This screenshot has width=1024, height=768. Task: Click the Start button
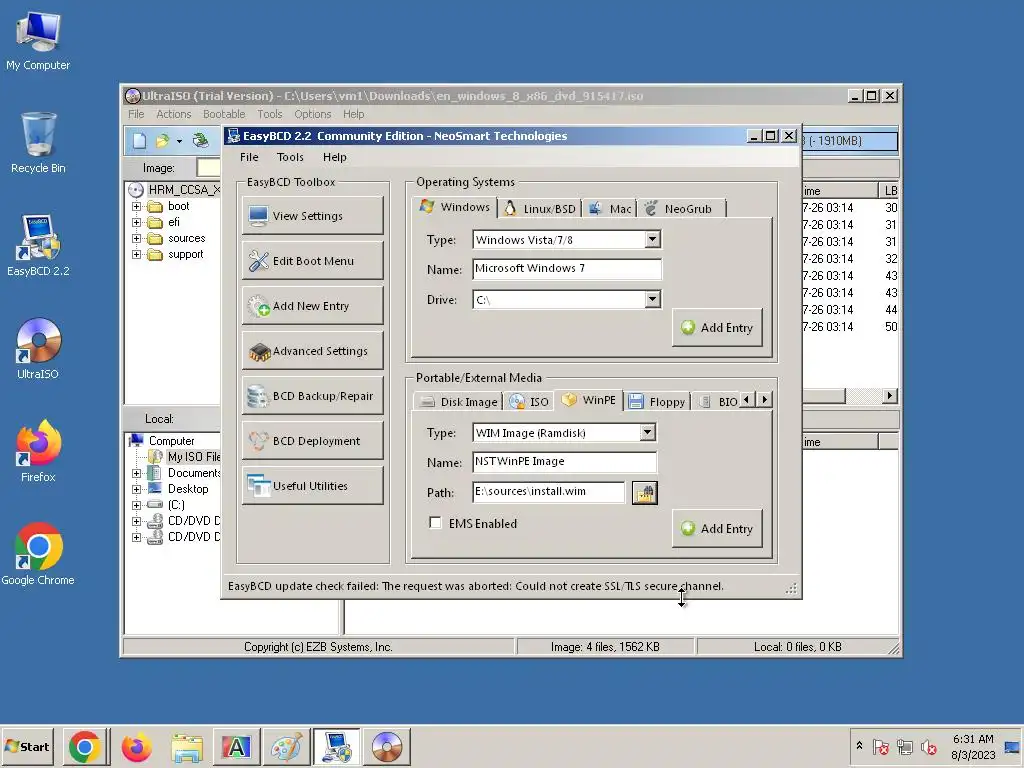[27, 746]
